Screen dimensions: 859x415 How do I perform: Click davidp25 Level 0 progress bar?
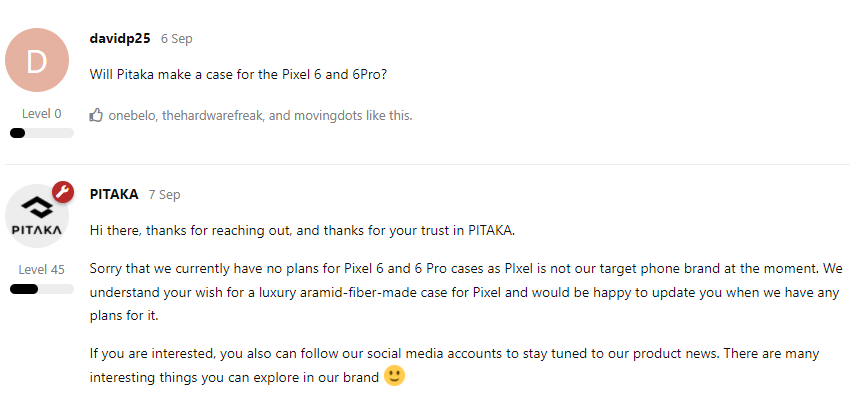coord(42,133)
